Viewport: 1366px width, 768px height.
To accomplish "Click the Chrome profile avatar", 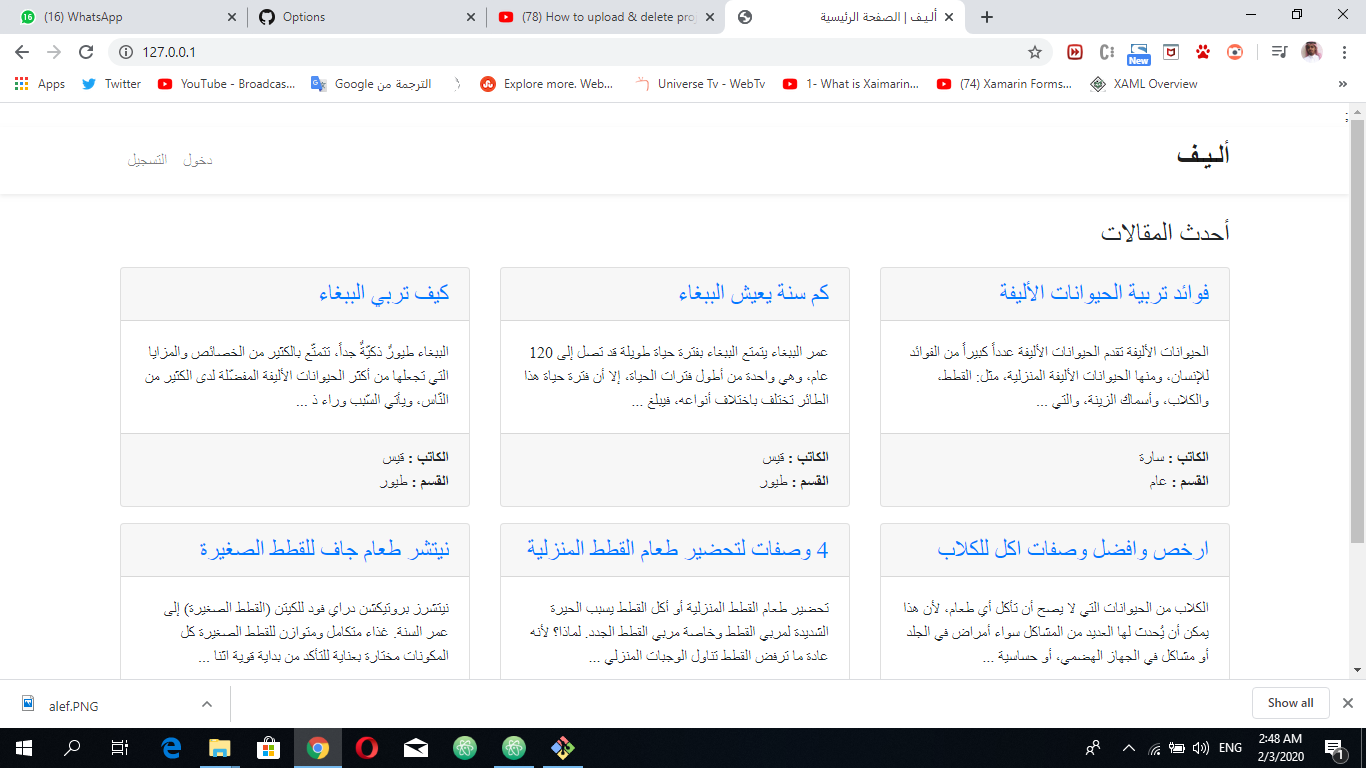I will point(1312,50).
